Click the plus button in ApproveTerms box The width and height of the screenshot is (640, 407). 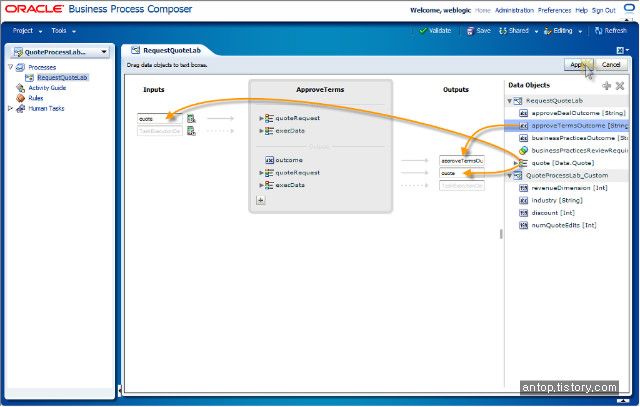click(260, 200)
